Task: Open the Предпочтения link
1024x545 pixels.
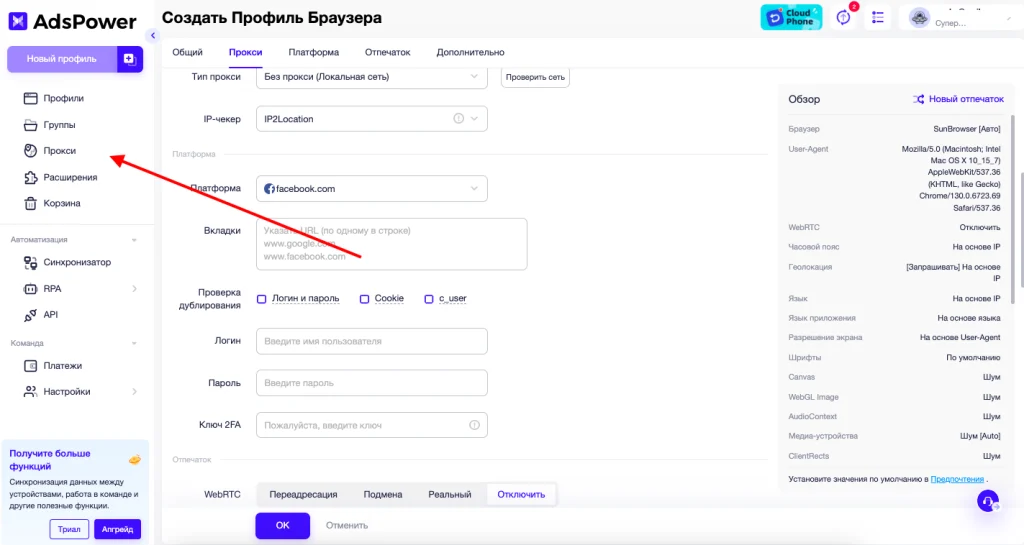Action: click(x=957, y=479)
